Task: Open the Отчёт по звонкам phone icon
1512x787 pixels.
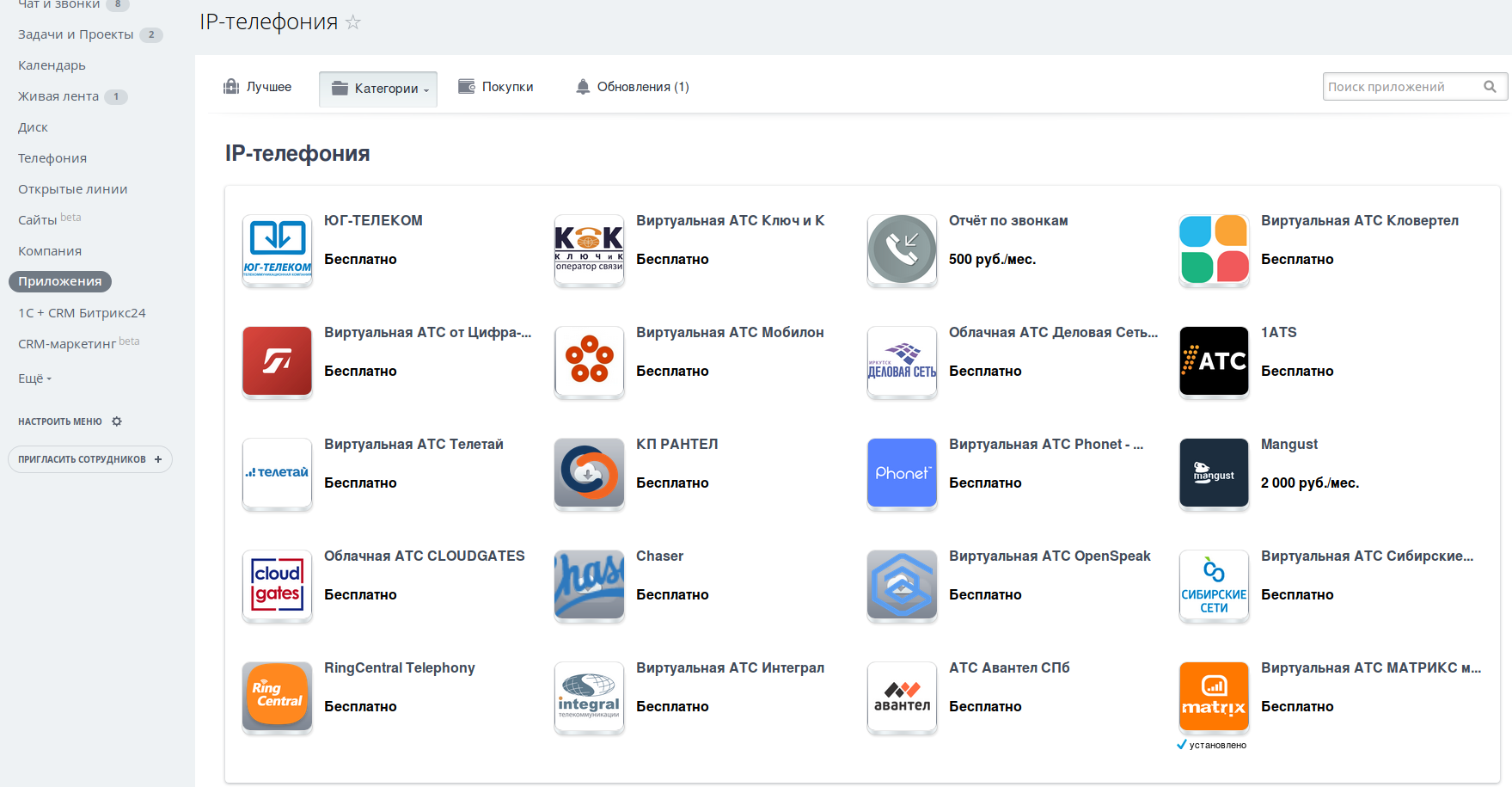Action: pos(902,249)
